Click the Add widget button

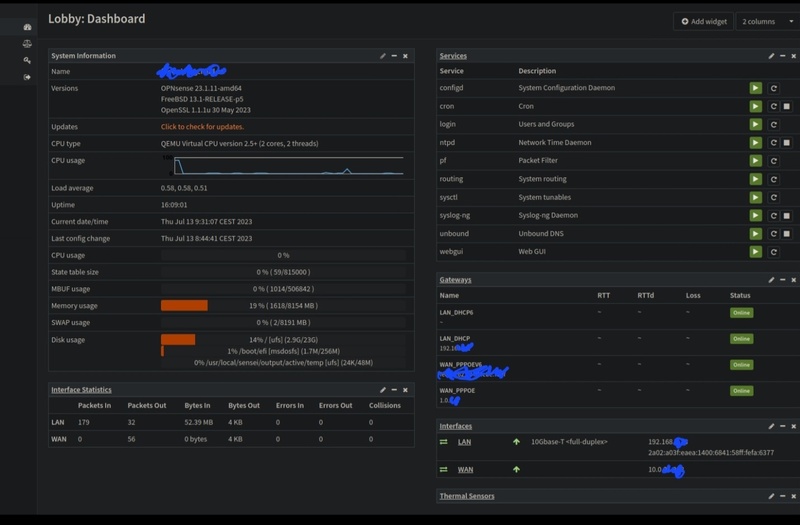(704, 21)
